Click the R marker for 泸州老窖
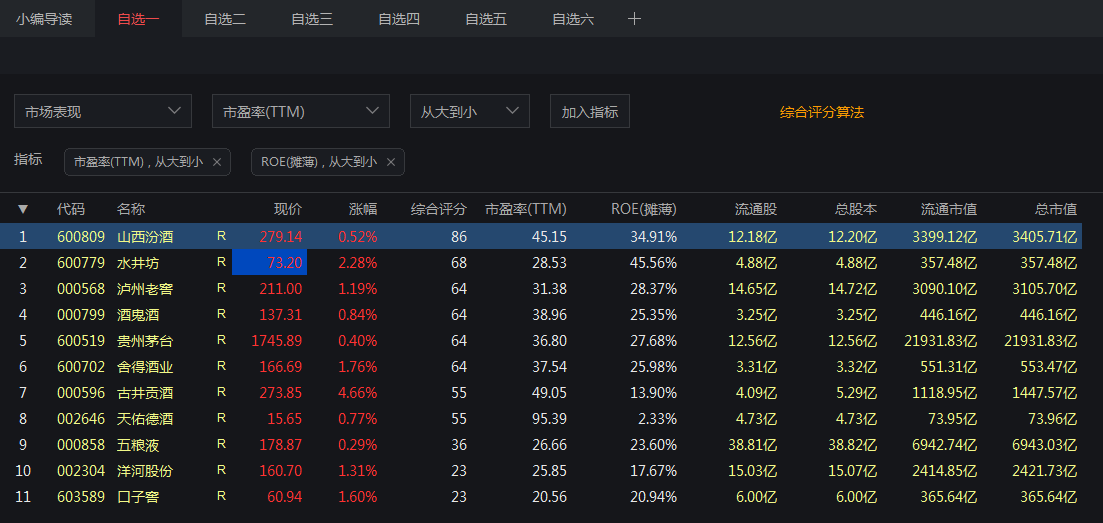The height and width of the screenshot is (523, 1103). 222,289
